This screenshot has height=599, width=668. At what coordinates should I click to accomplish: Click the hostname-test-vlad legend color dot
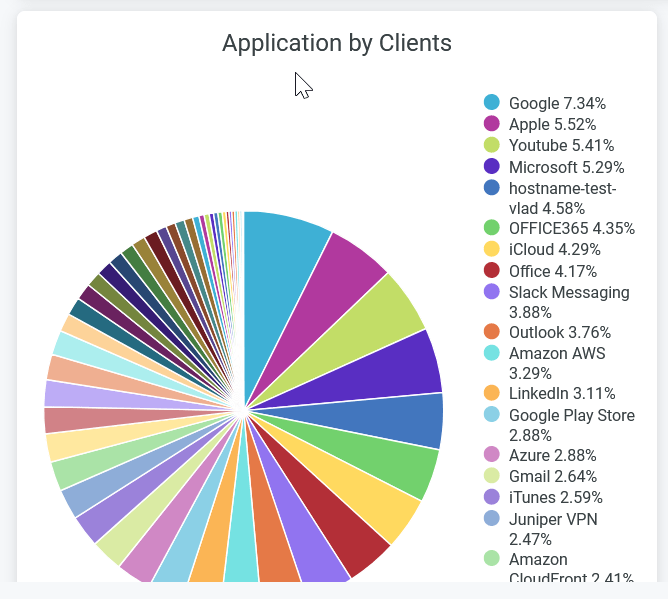click(492, 187)
